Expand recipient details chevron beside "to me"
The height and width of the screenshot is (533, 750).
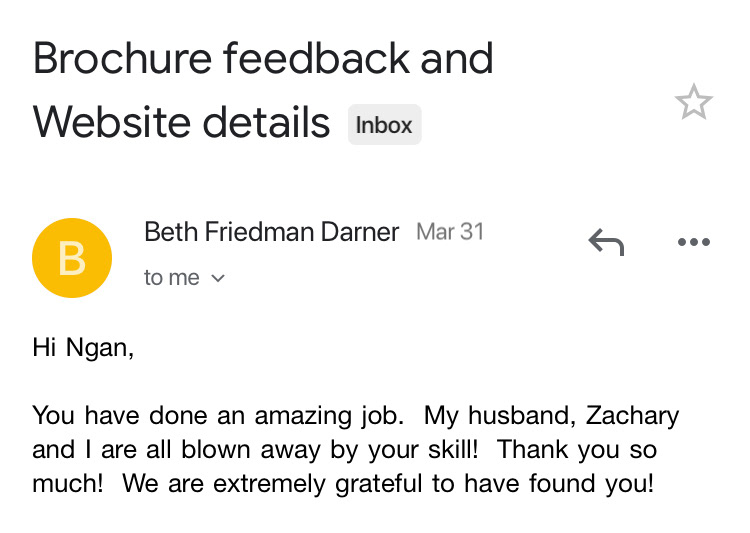point(218,278)
